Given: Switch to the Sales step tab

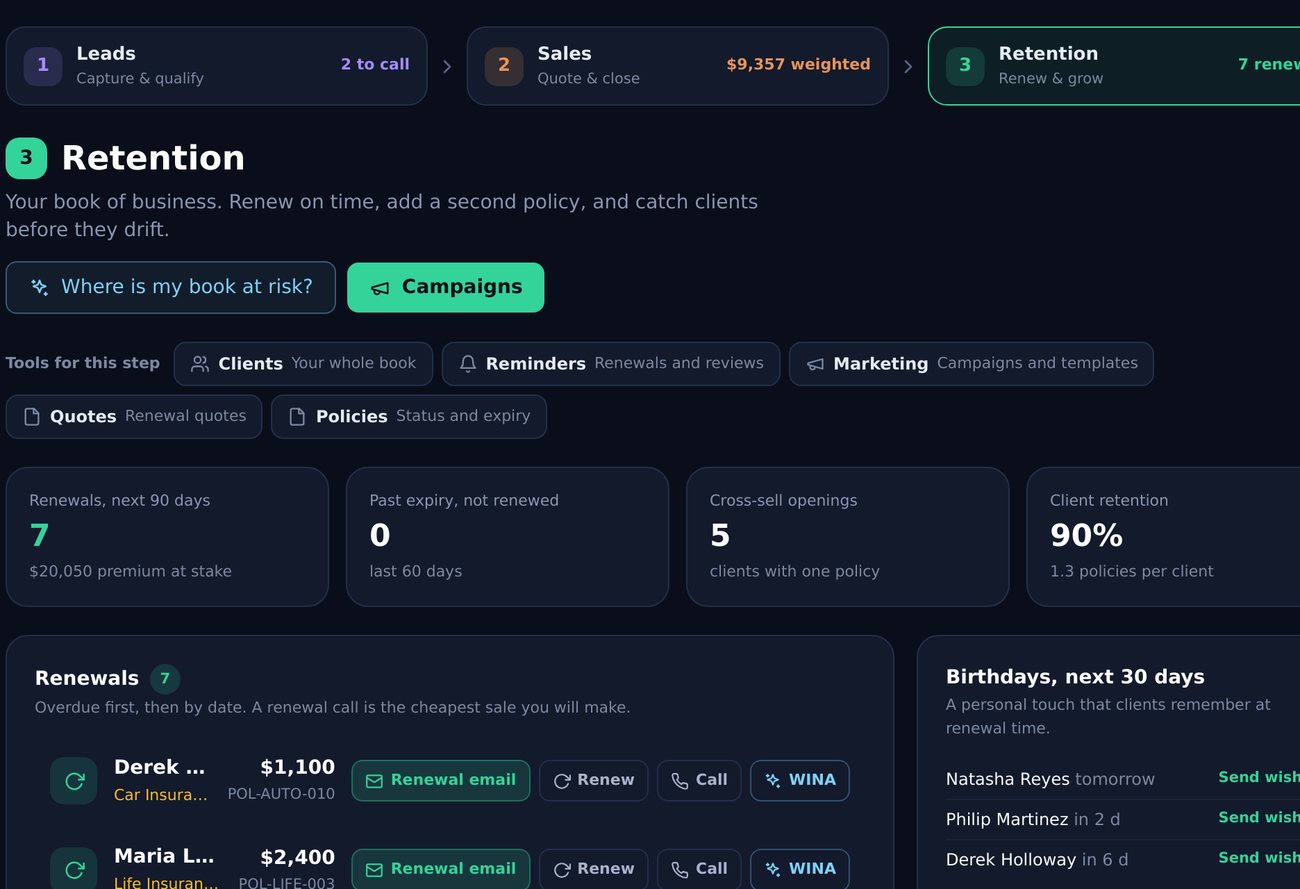Looking at the screenshot, I should pyautogui.click(x=677, y=66).
